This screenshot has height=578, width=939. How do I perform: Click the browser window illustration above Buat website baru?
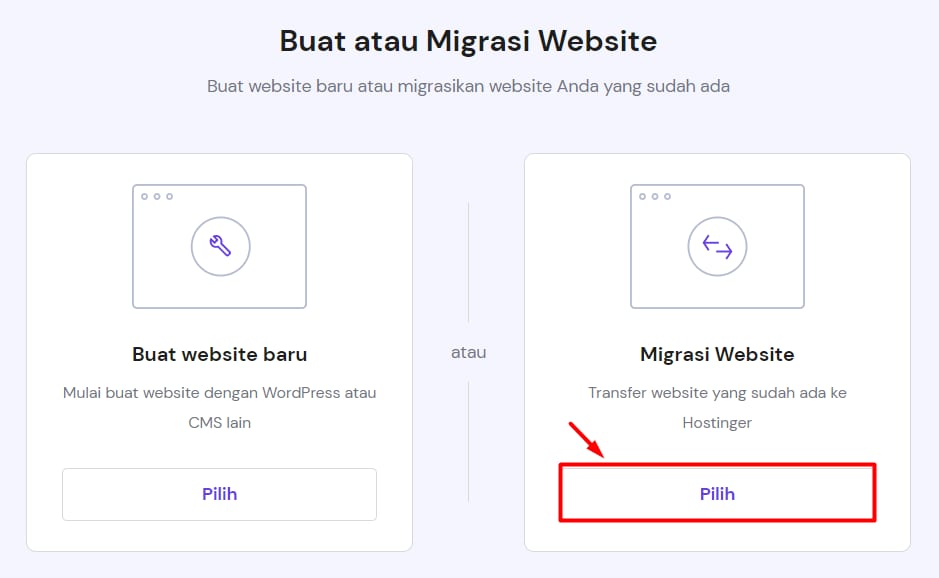219,246
